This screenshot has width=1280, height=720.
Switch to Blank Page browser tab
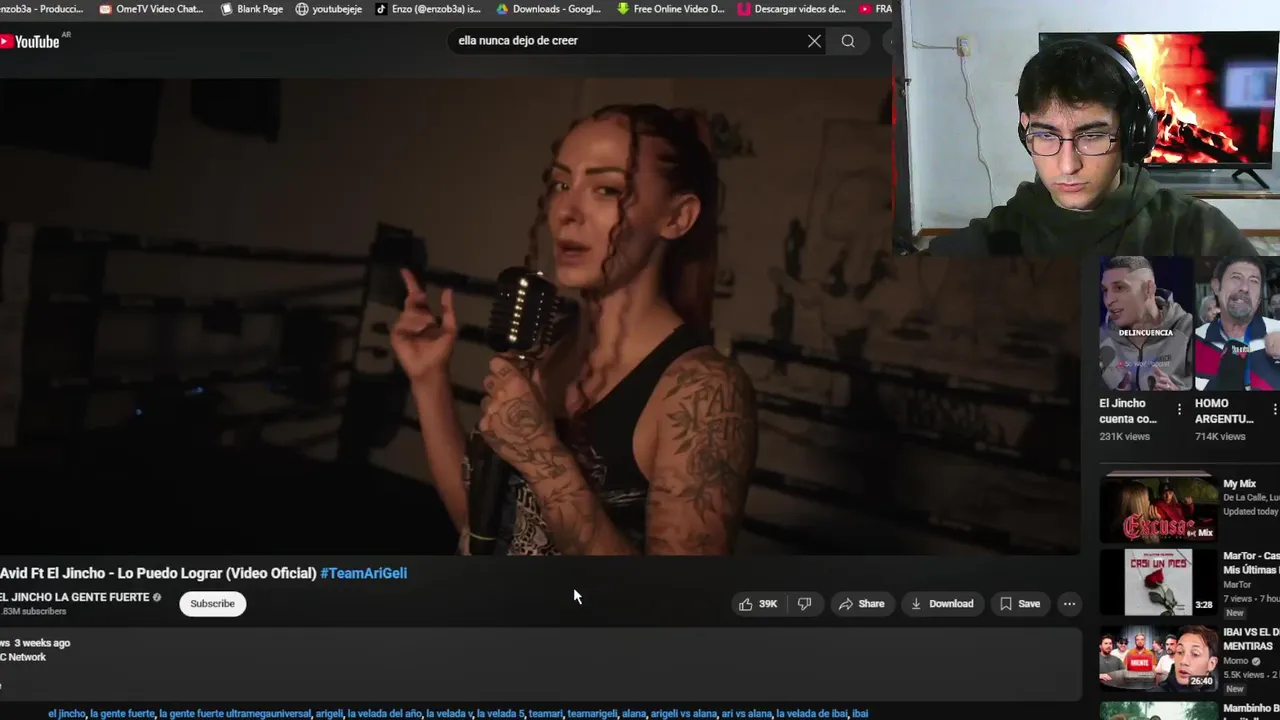tap(251, 9)
